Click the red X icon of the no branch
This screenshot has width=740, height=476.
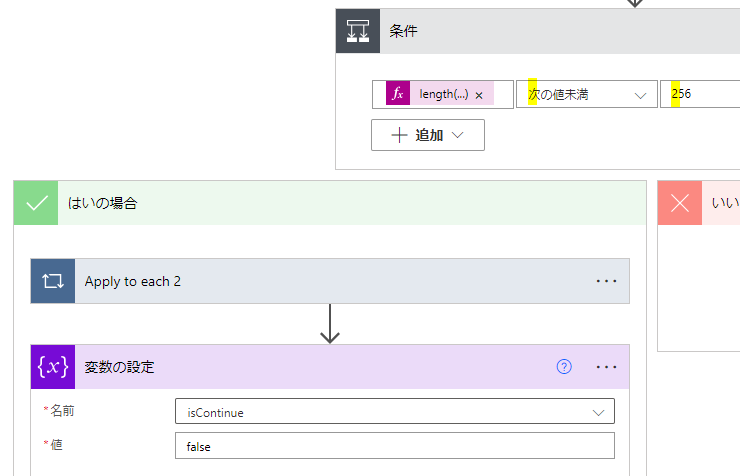point(680,203)
